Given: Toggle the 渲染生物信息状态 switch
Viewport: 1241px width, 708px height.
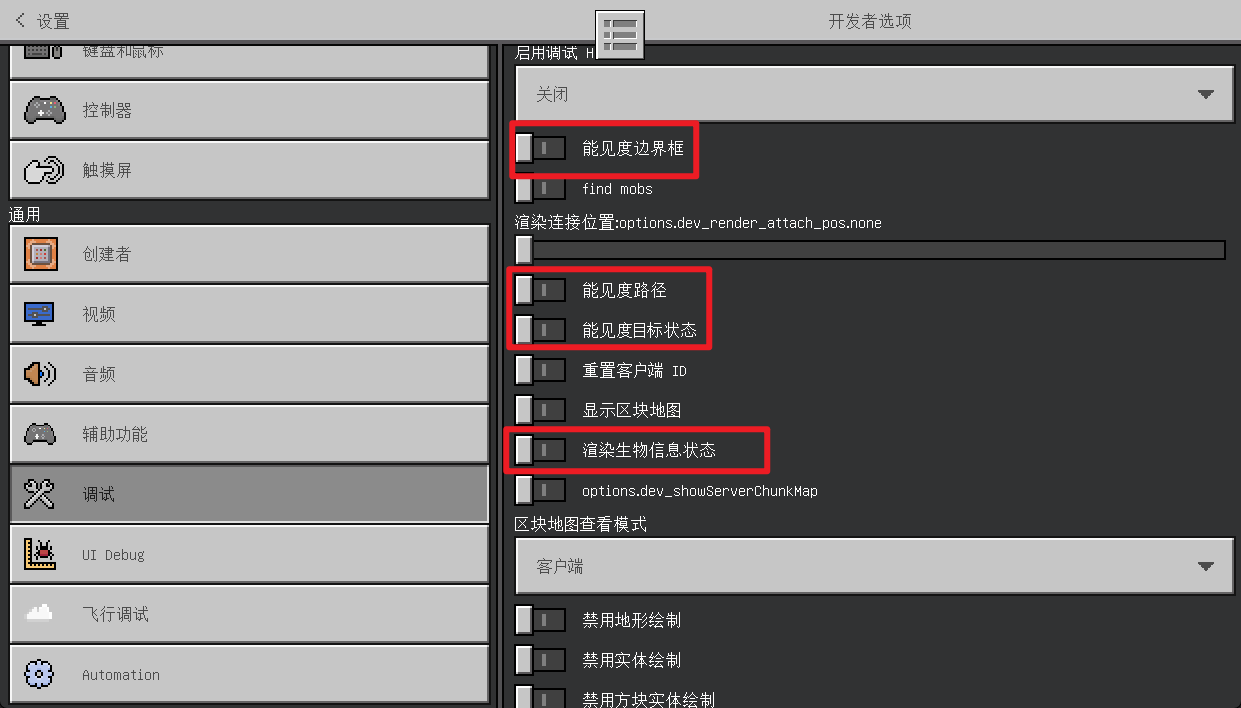Looking at the screenshot, I should click(x=540, y=450).
